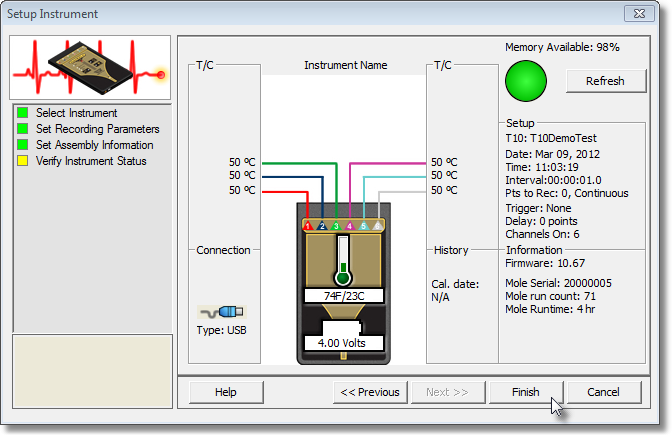Close the Setup Instrument dialog
This screenshot has height=437, width=672.
[x=639, y=14]
